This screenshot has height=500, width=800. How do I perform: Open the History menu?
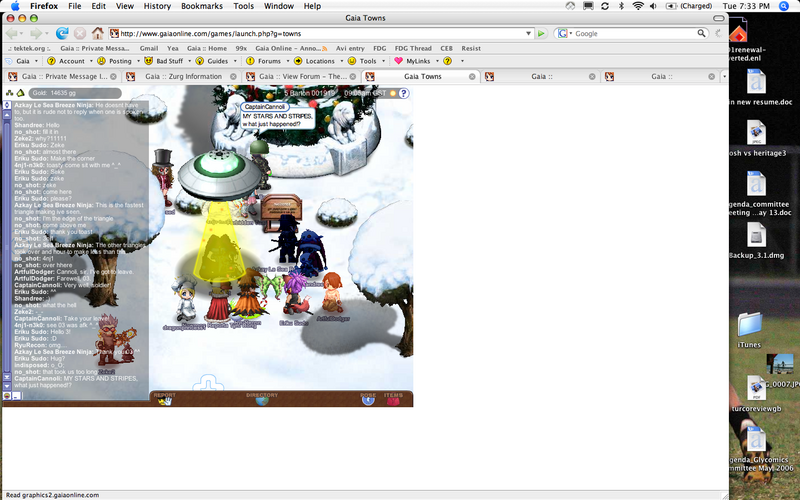point(157,6)
